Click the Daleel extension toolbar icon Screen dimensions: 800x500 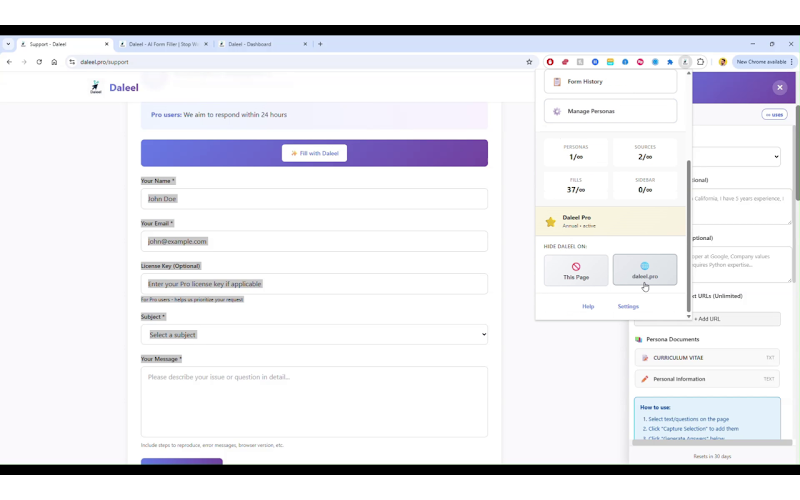(x=685, y=62)
